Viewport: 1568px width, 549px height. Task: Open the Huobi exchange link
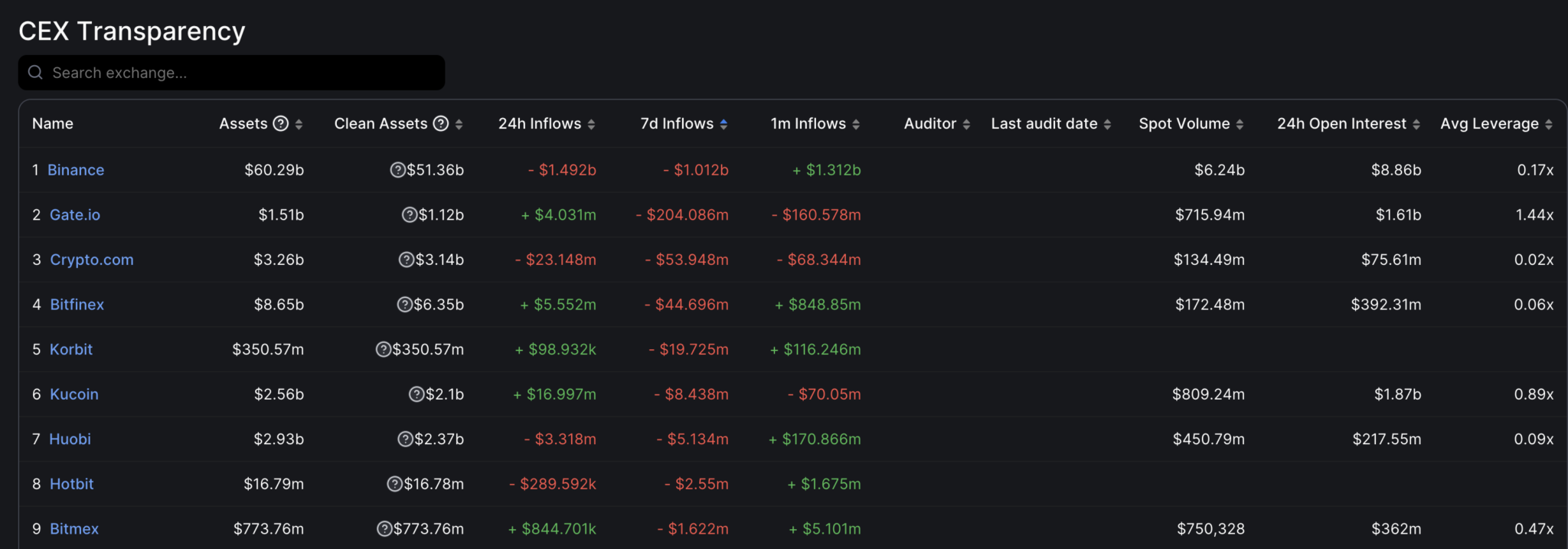[70, 440]
